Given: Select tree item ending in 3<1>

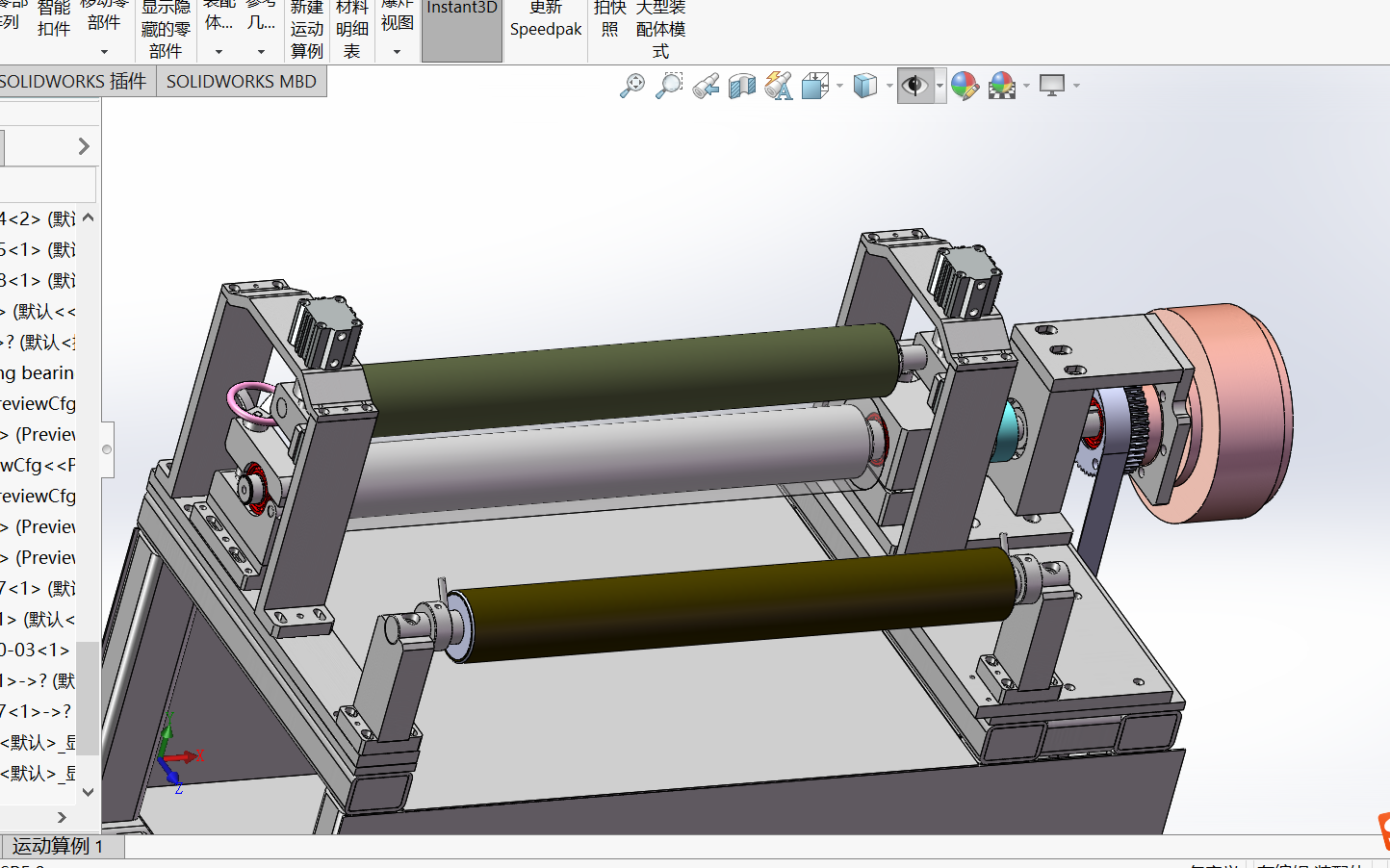Looking at the screenshot, I should [39, 280].
